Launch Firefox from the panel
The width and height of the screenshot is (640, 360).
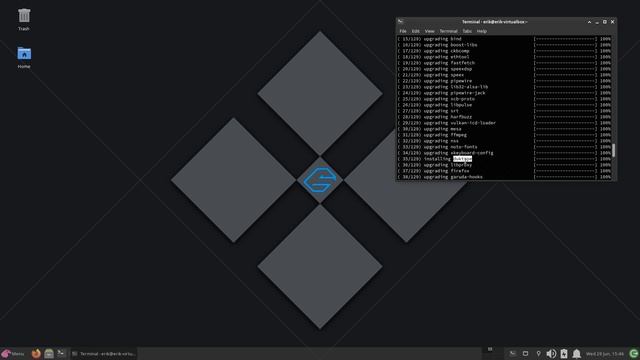tap(36, 353)
